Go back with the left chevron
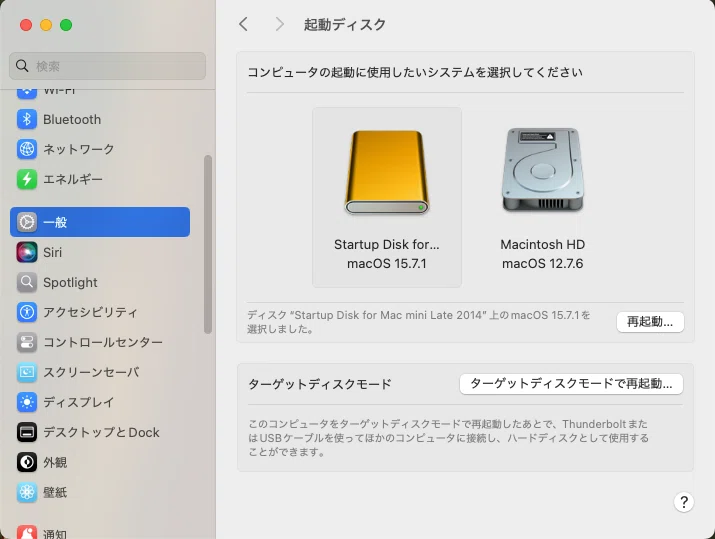Screen dimensions: 715x539 (244, 24)
